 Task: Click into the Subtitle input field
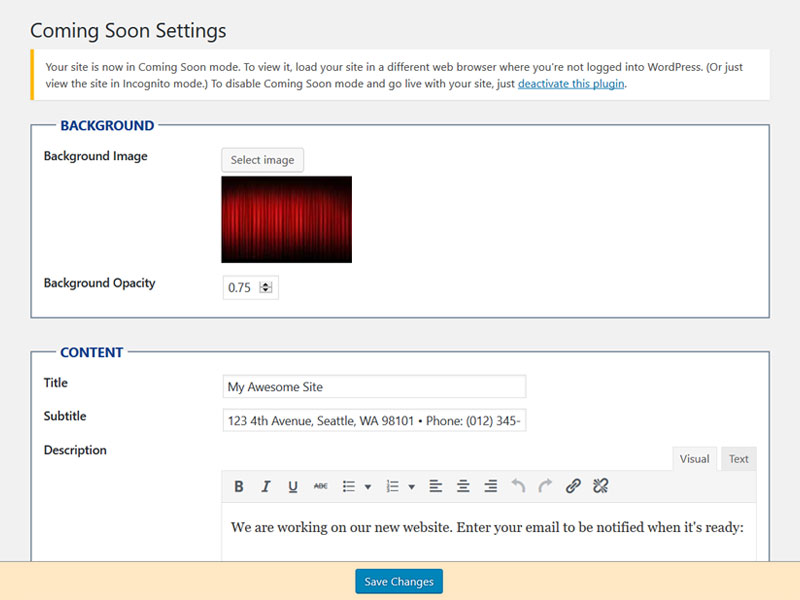tap(374, 420)
